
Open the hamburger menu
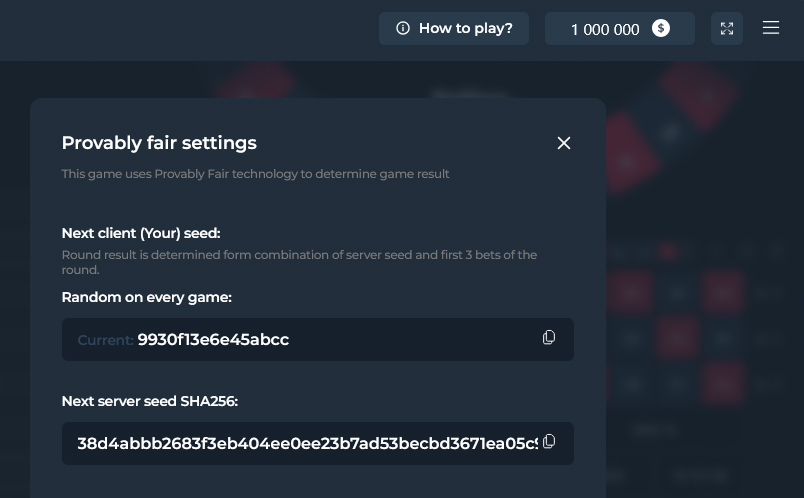tap(771, 28)
